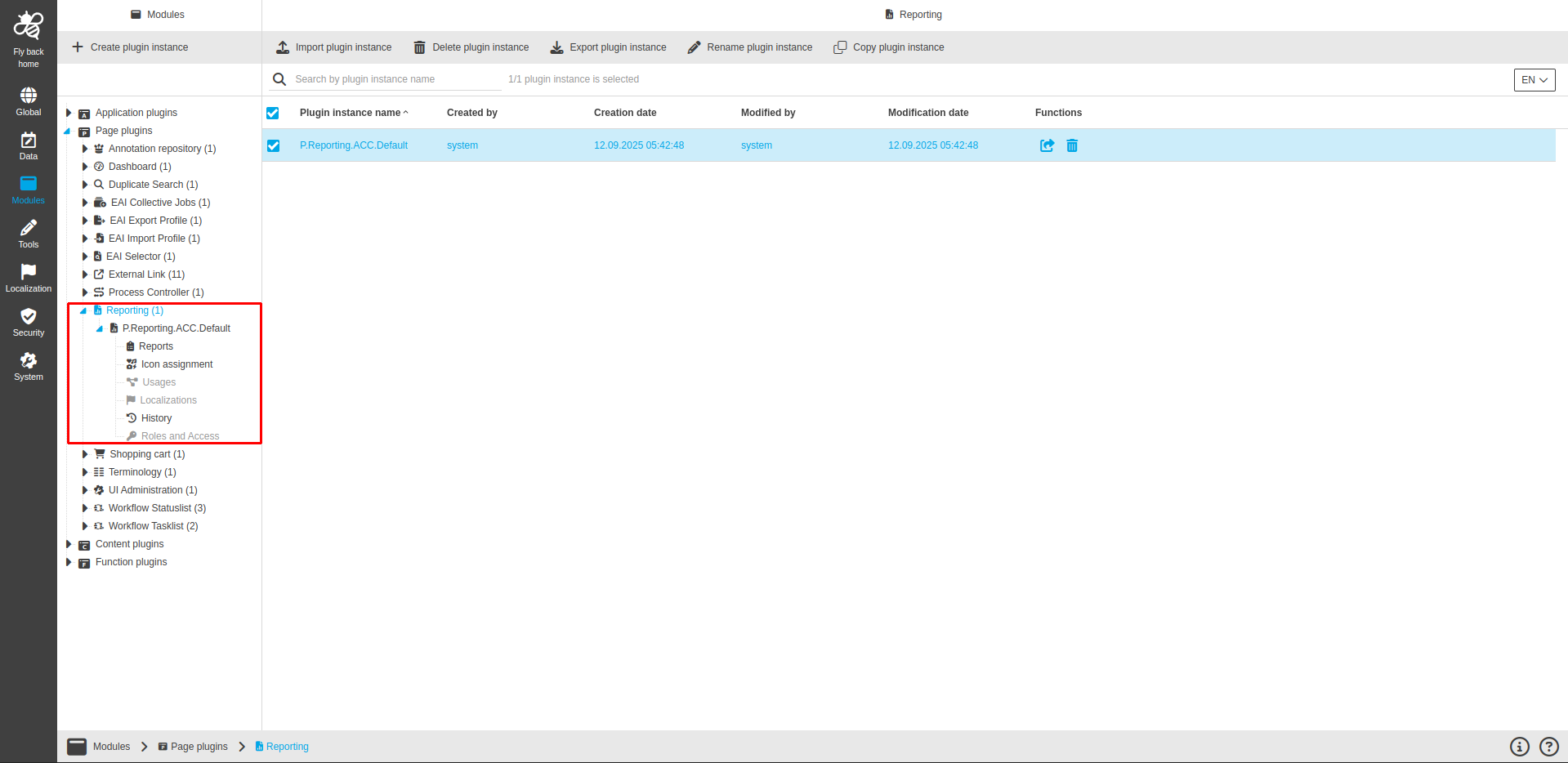Expand the Dashboard tree node

(84, 167)
